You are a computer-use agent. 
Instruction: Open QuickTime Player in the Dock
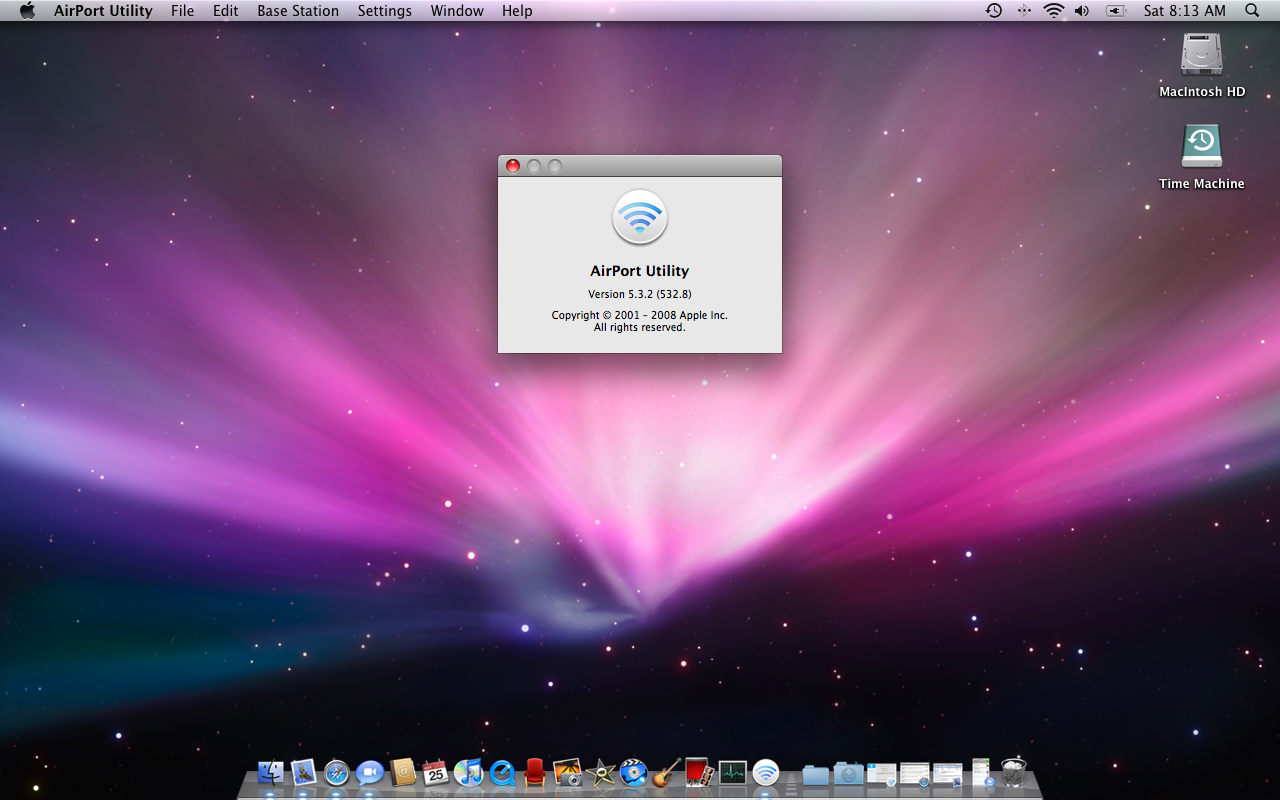[x=502, y=773]
